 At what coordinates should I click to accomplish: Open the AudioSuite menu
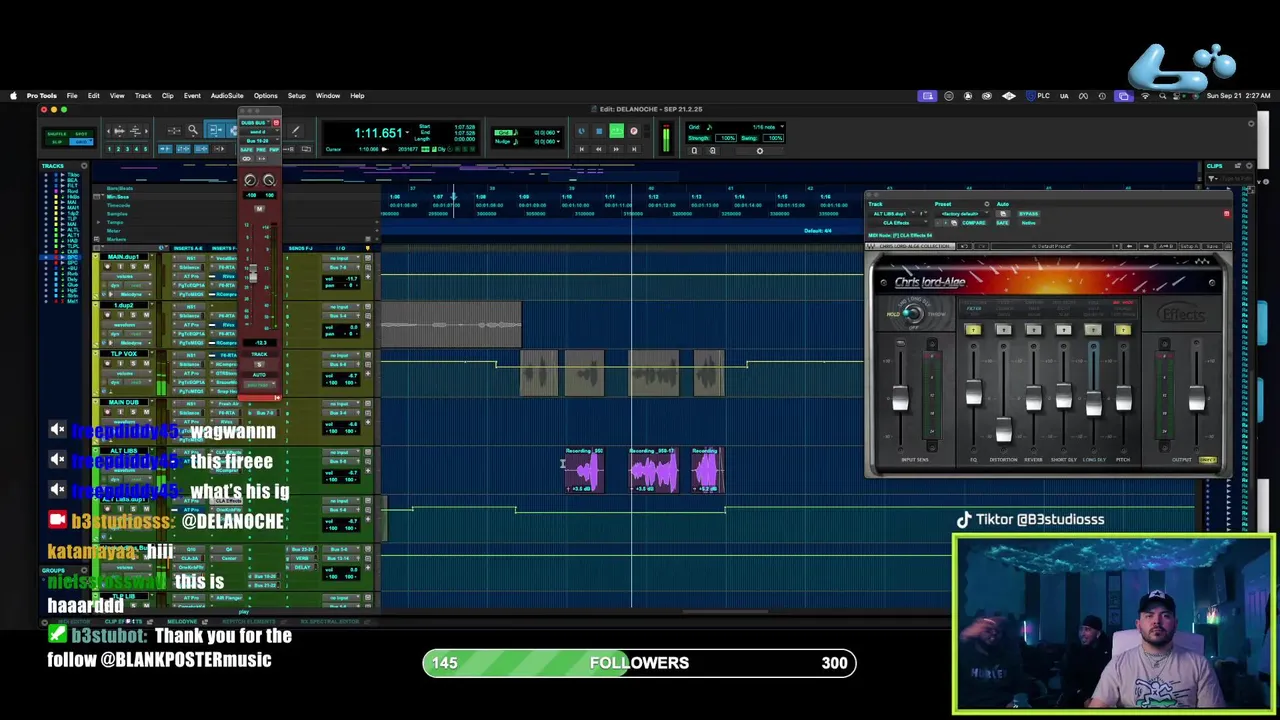point(227,96)
